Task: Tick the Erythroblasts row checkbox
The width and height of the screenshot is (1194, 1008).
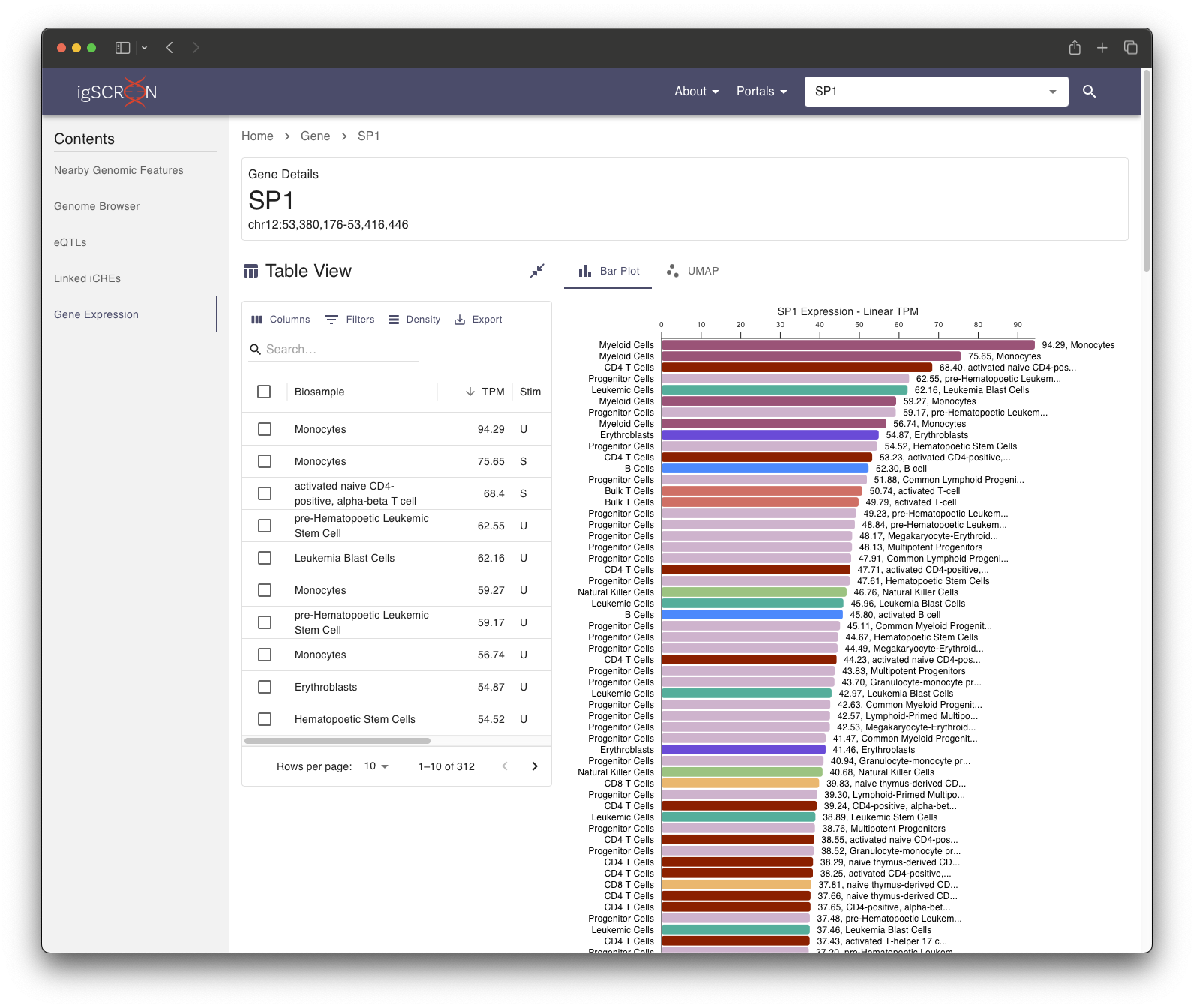Action: click(265, 687)
